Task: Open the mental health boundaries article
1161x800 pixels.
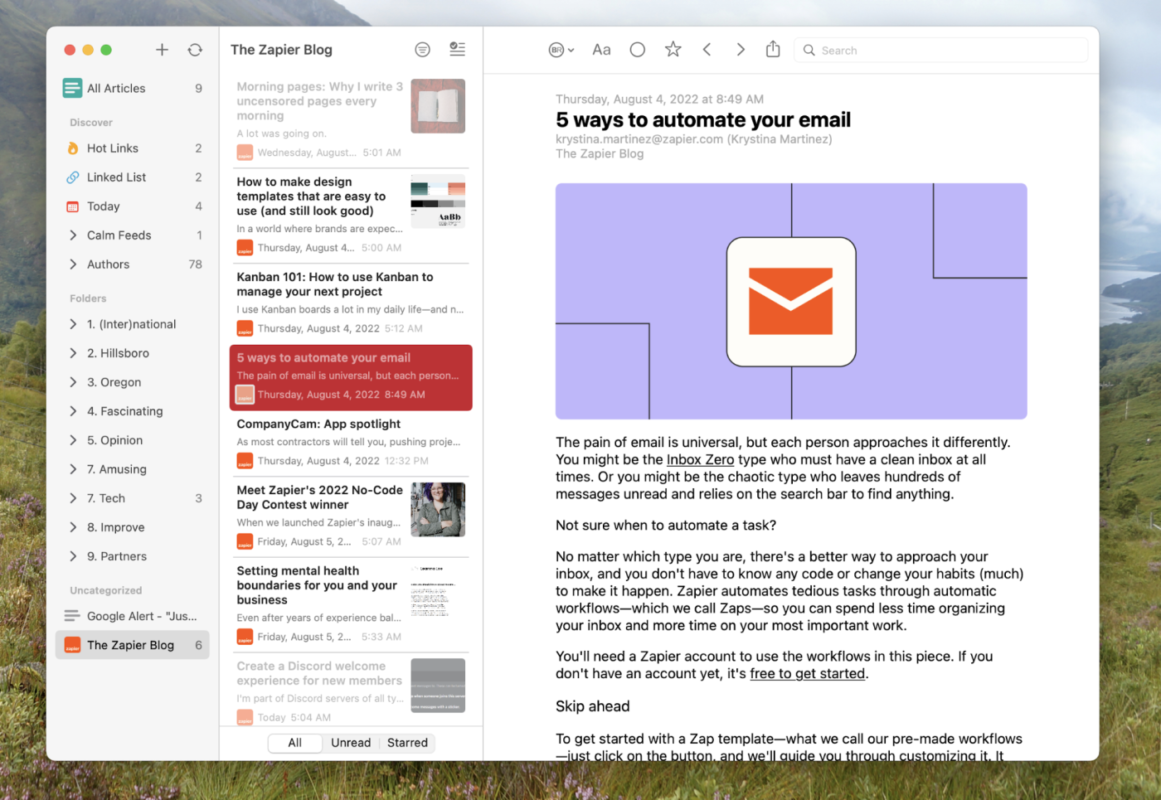Action: pyautogui.click(x=351, y=604)
